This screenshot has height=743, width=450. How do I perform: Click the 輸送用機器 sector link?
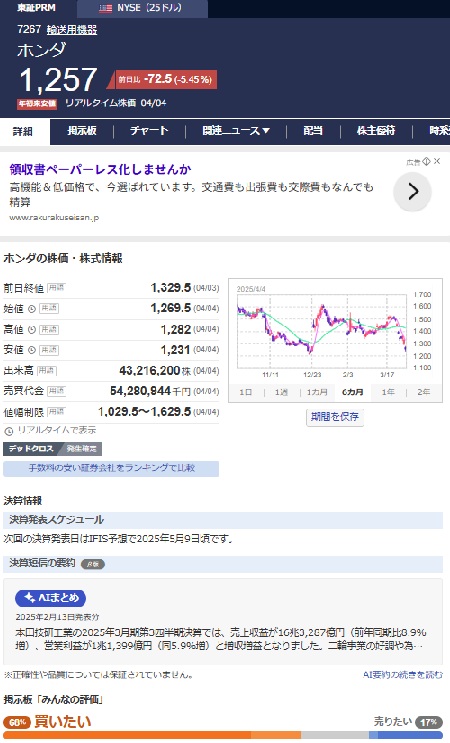pos(72,30)
